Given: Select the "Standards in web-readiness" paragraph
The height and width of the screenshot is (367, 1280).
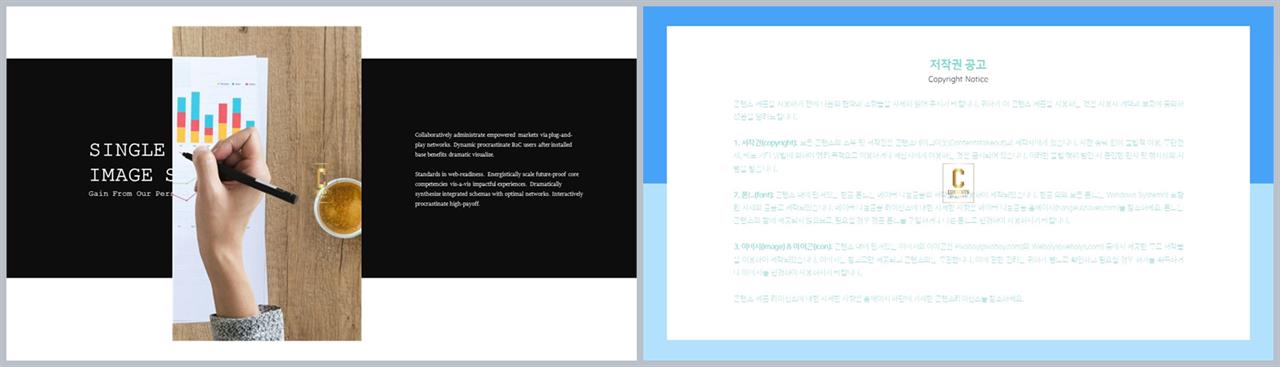Looking at the screenshot, I should pyautogui.click(x=499, y=188).
